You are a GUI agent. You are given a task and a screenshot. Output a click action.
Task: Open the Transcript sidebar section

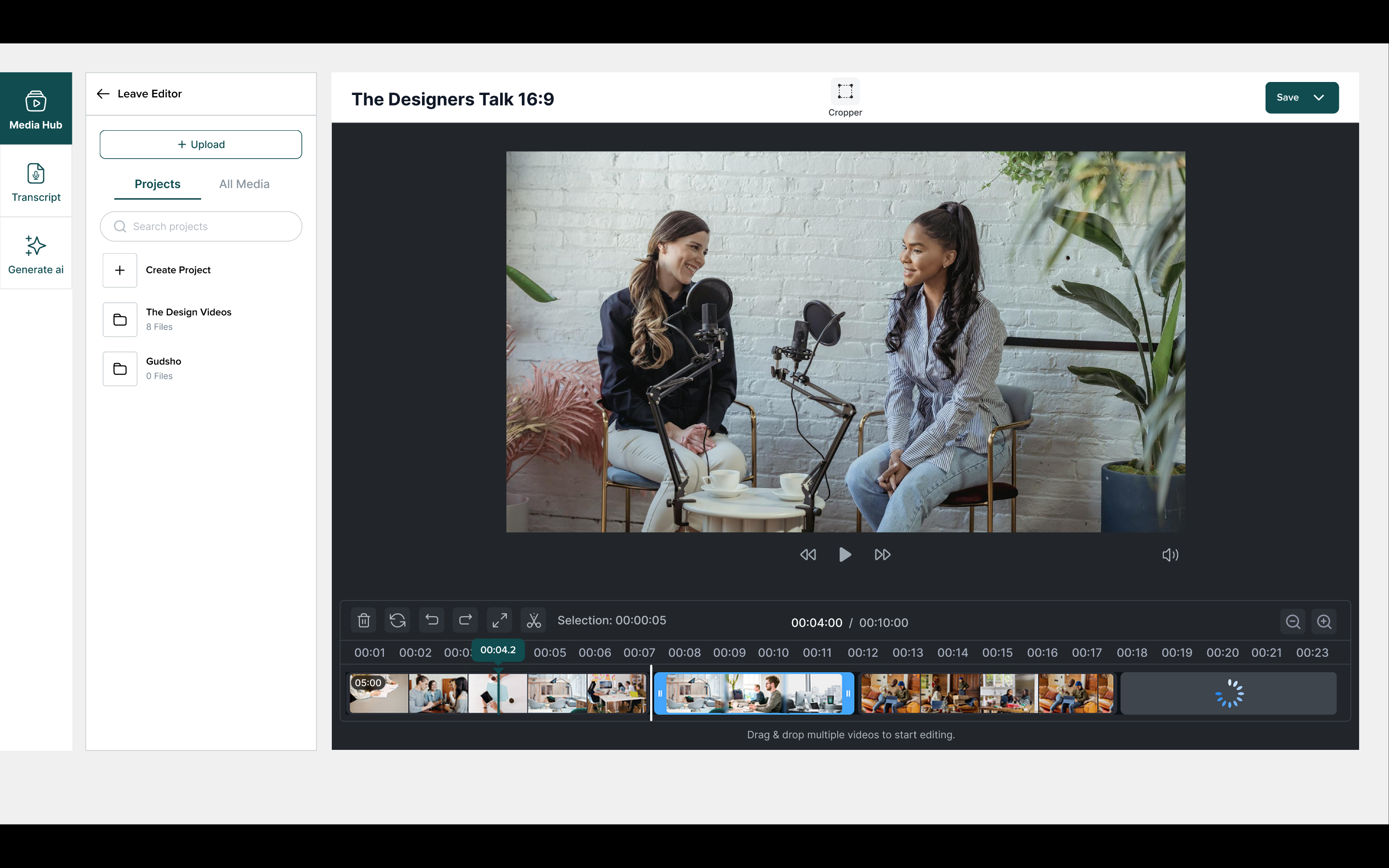[x=36, y=181]
